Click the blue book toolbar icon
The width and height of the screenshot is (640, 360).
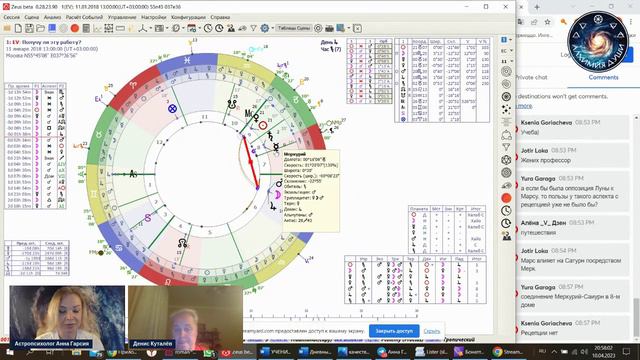pos(52,28)
